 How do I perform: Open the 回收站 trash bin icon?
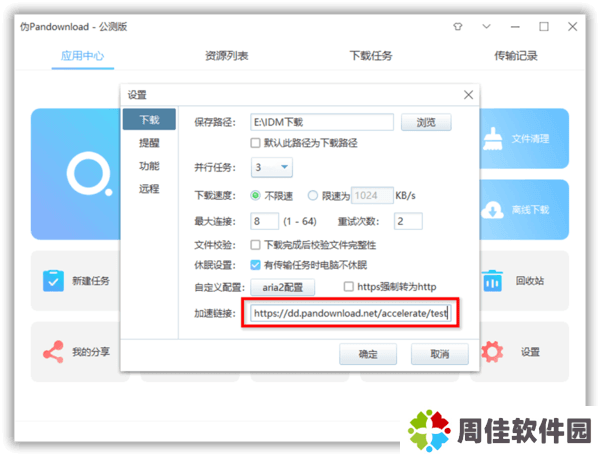tap(492, 281)
